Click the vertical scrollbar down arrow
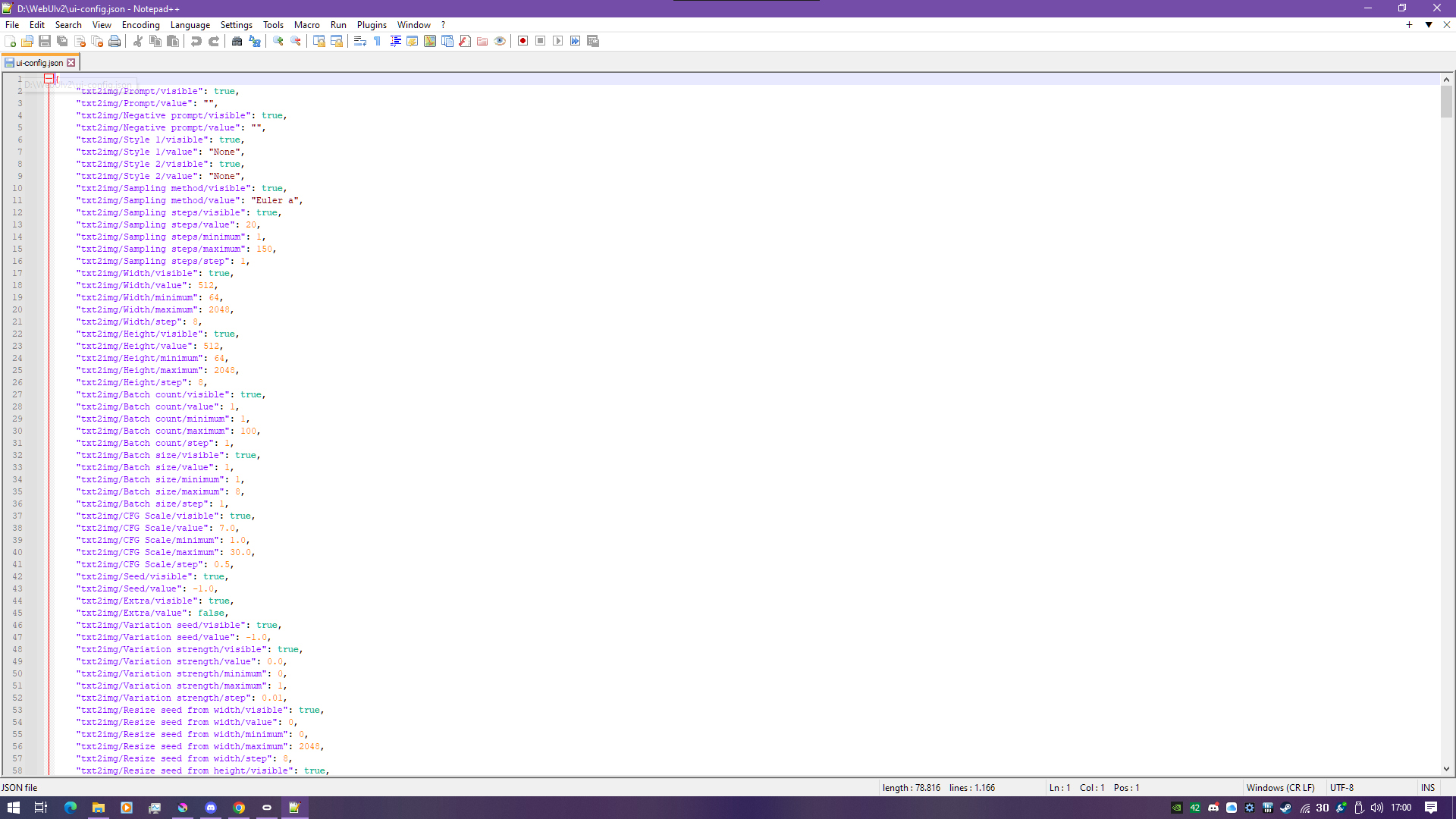Screen dimensions: 1456x819 coord(1446,769)
